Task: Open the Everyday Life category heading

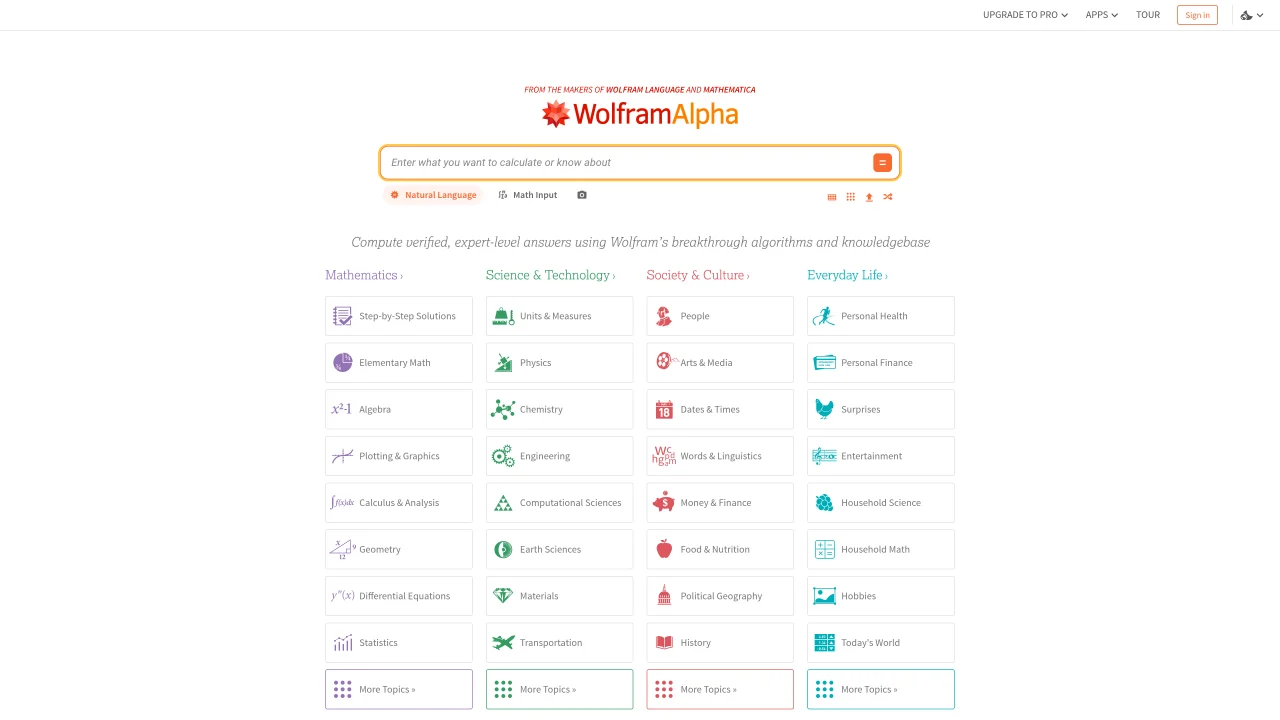Action: coord(847,275)
